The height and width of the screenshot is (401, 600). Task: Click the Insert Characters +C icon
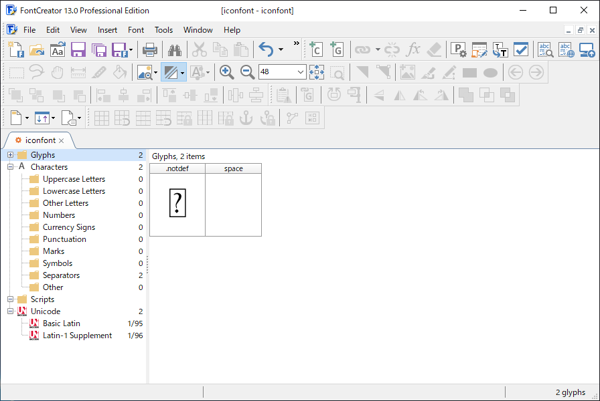[316, 50]
